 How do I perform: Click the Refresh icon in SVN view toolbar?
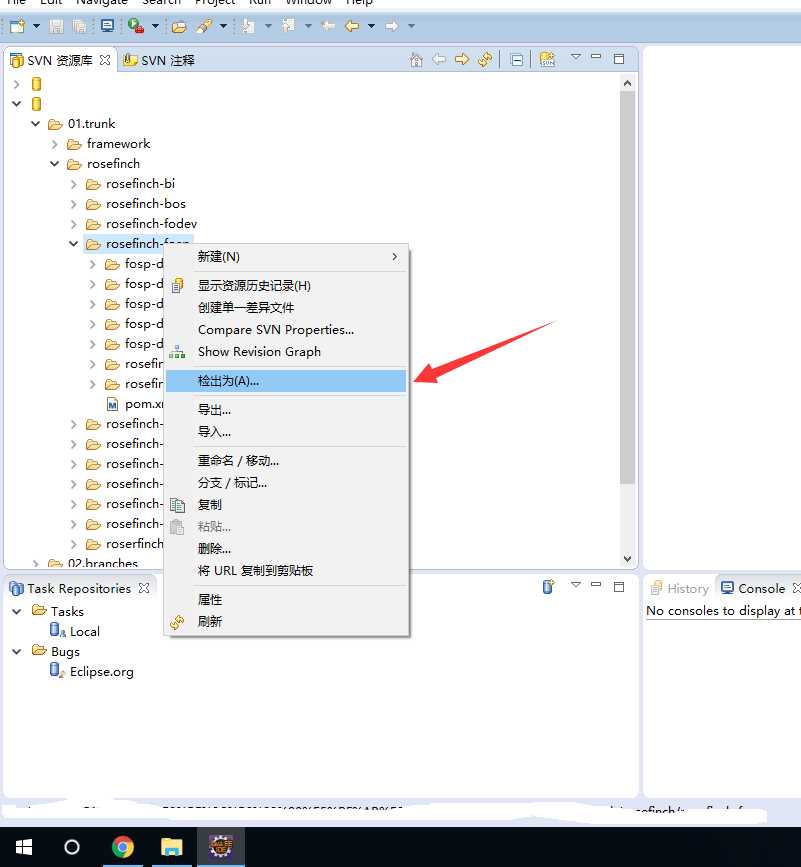[485, 59]
